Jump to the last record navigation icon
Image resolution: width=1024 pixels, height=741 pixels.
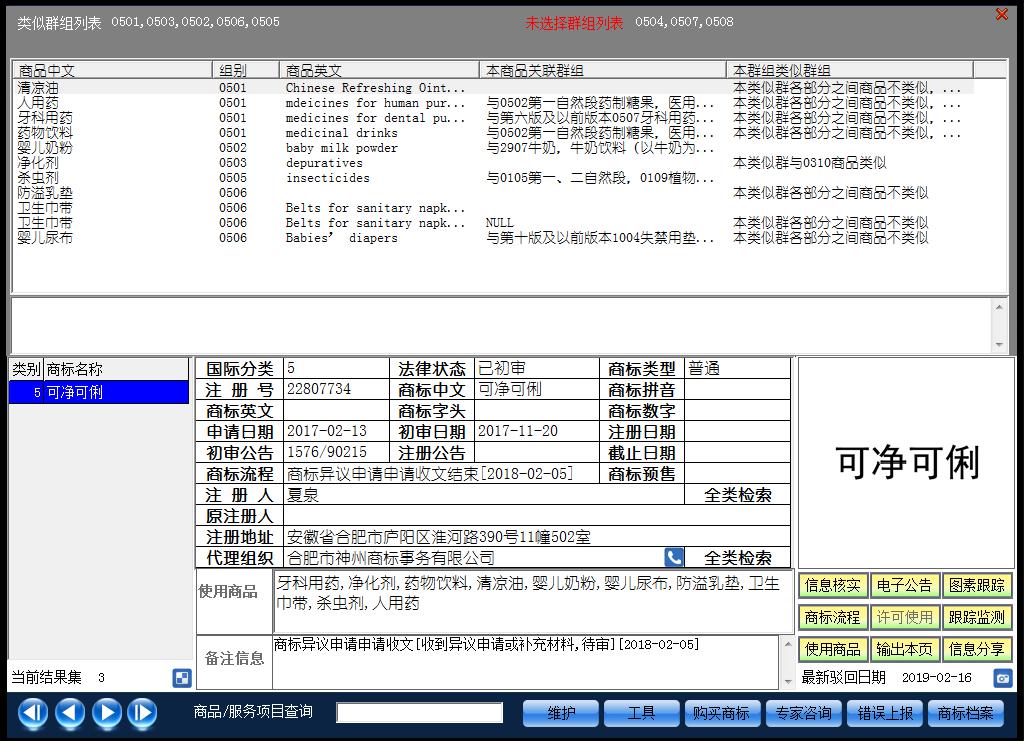(x=144, y=713)
